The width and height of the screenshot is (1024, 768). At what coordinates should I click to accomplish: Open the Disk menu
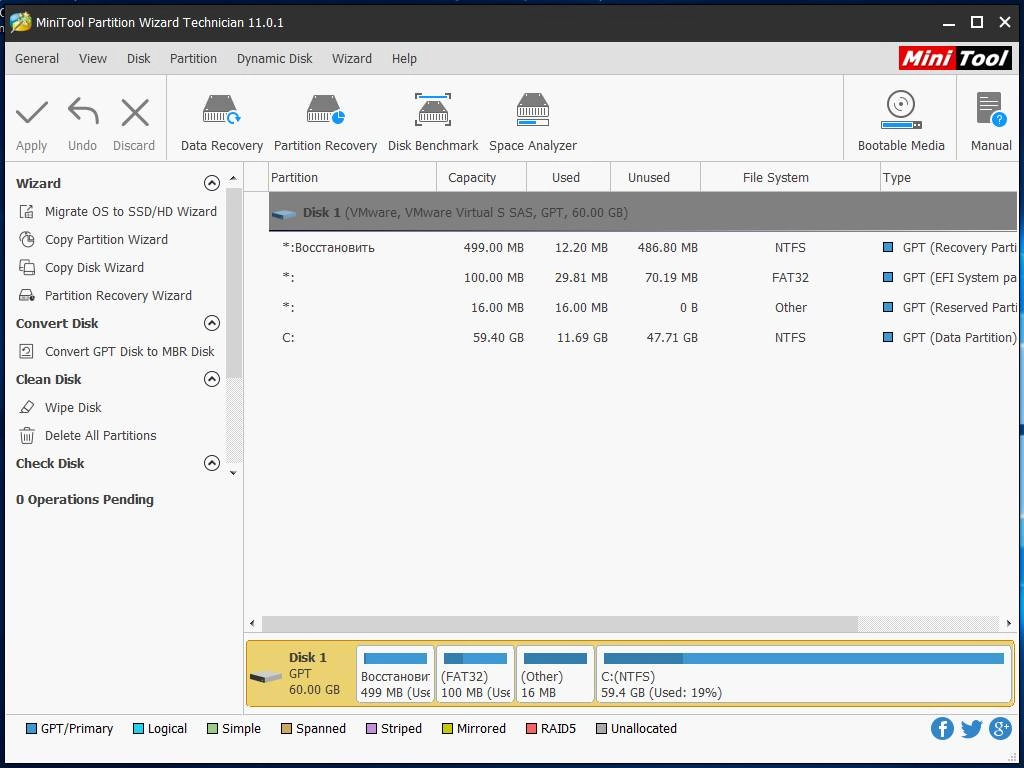click(138, 59)
